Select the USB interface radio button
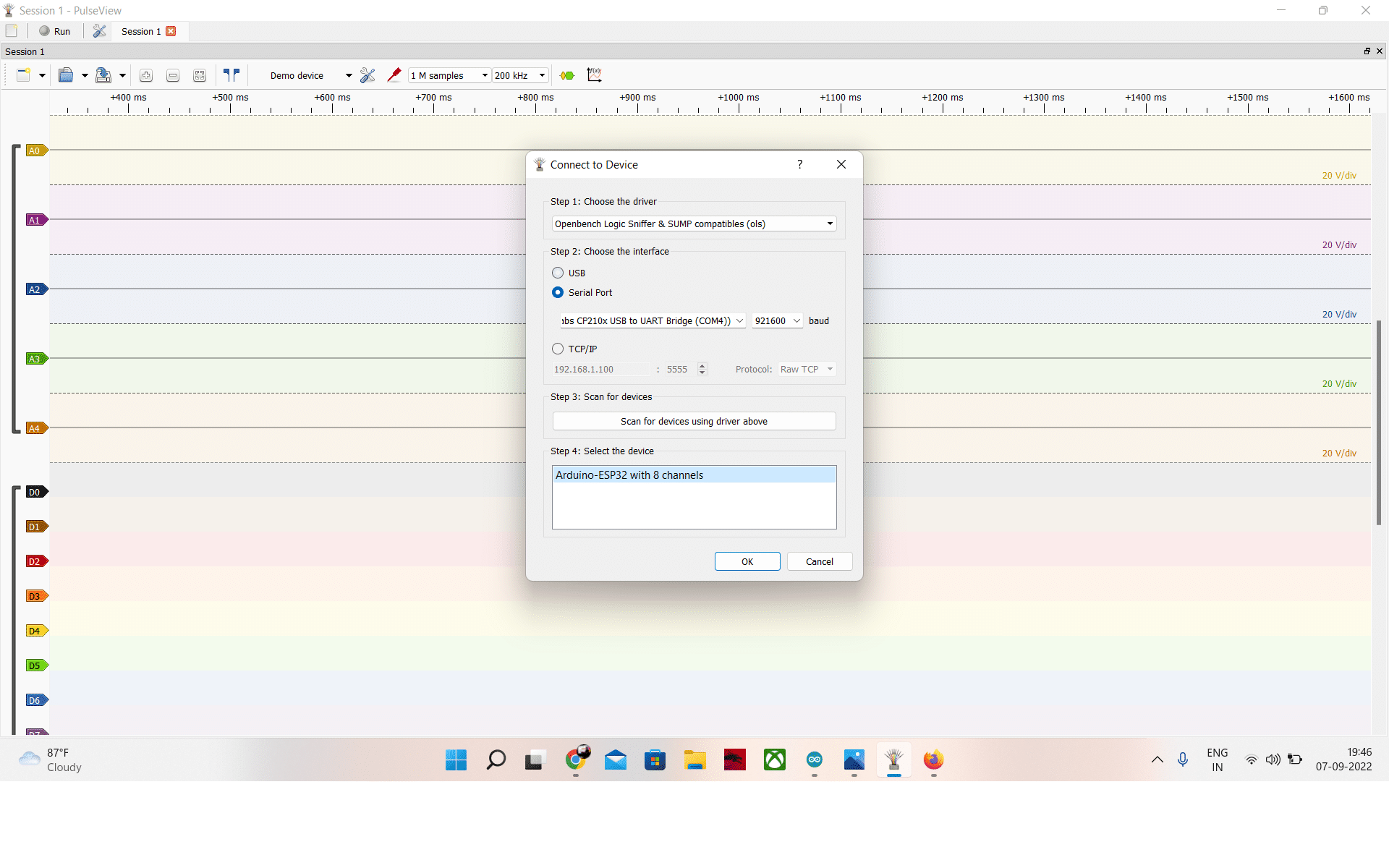Image resolution: width=1389 pixels, height=868 pixels. coord(558,273)
